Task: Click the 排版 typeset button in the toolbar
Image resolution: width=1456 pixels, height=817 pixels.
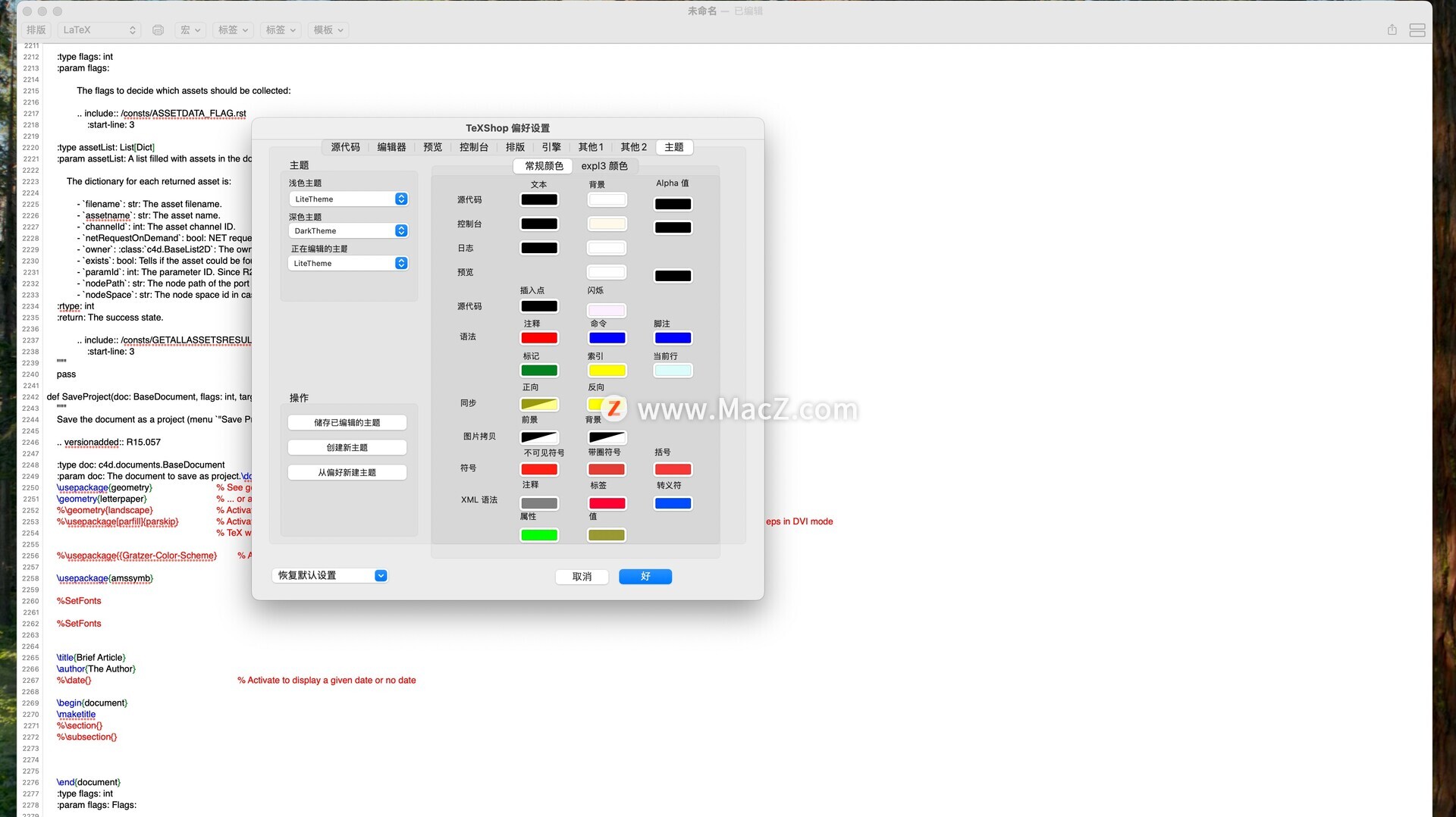Action: pyautogui.click(x=36, y=30)
